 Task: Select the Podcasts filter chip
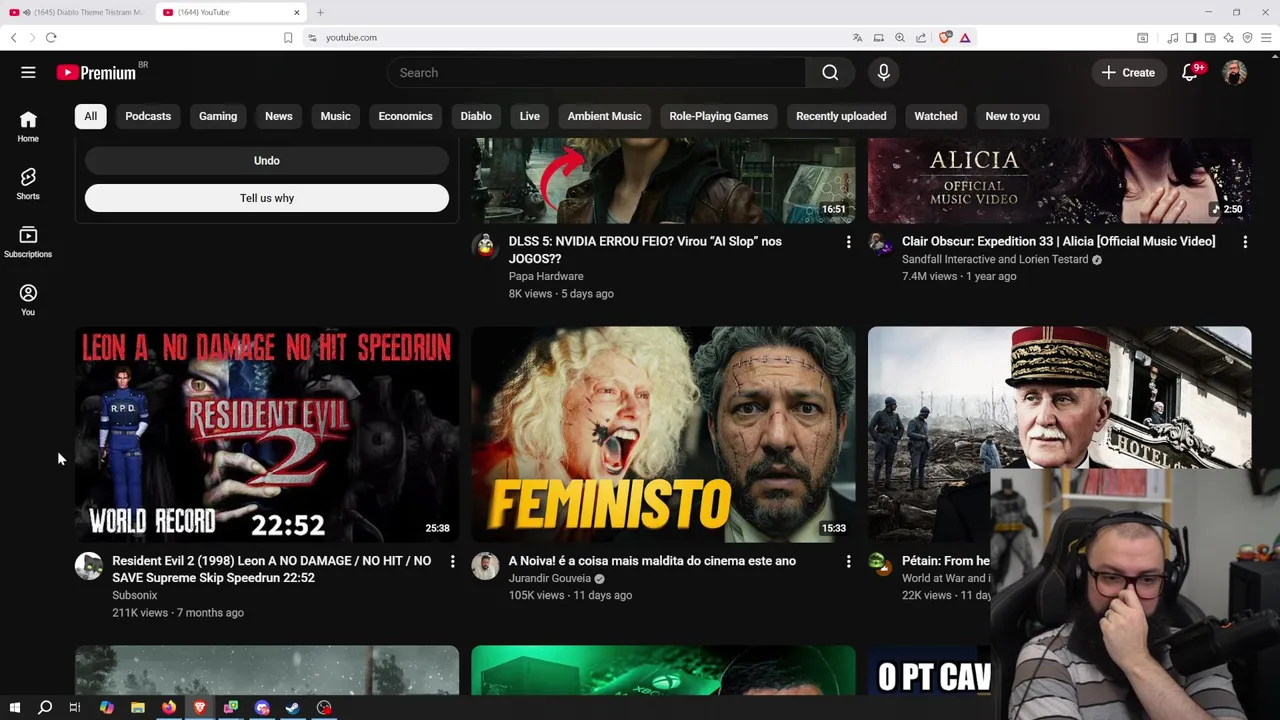coord(148,116)
